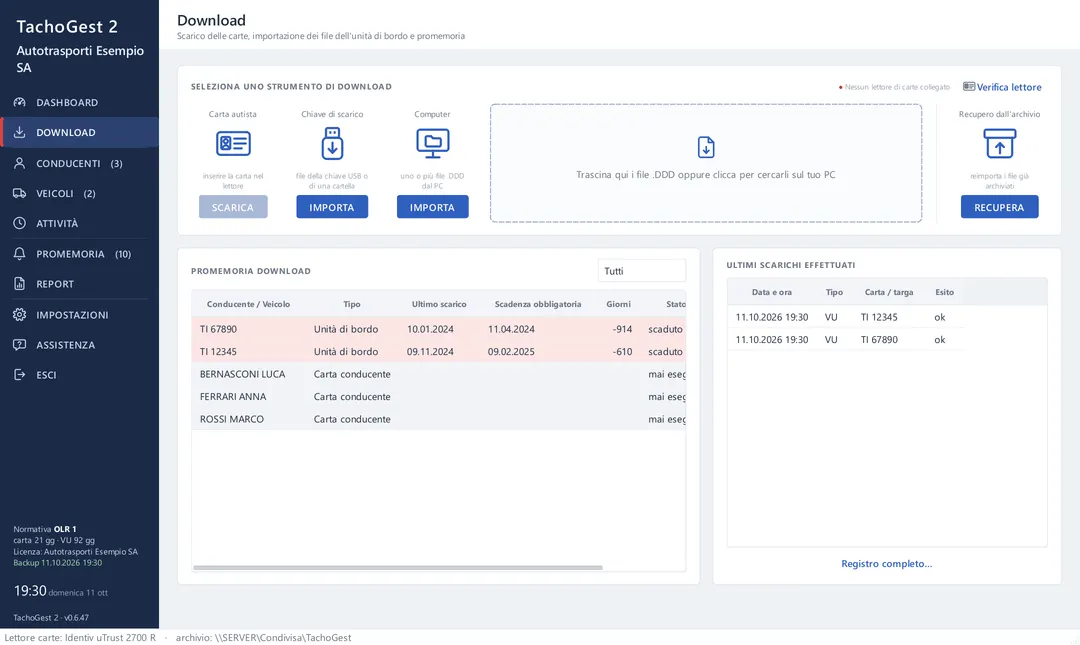Click the Dashboard gauge icon in sidebar
This screenshot has height=645, width=1080.
19,102
